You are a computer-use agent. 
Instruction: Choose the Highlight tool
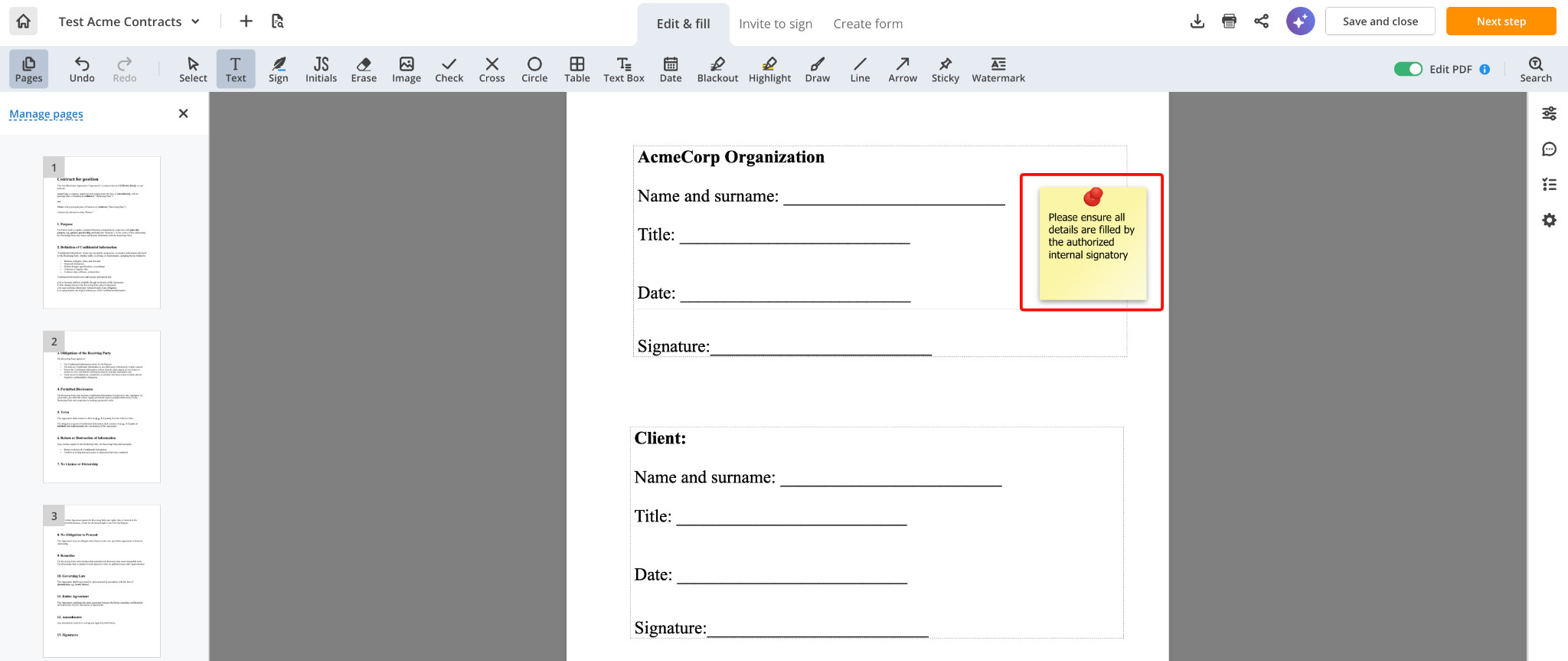coord(770,69)
